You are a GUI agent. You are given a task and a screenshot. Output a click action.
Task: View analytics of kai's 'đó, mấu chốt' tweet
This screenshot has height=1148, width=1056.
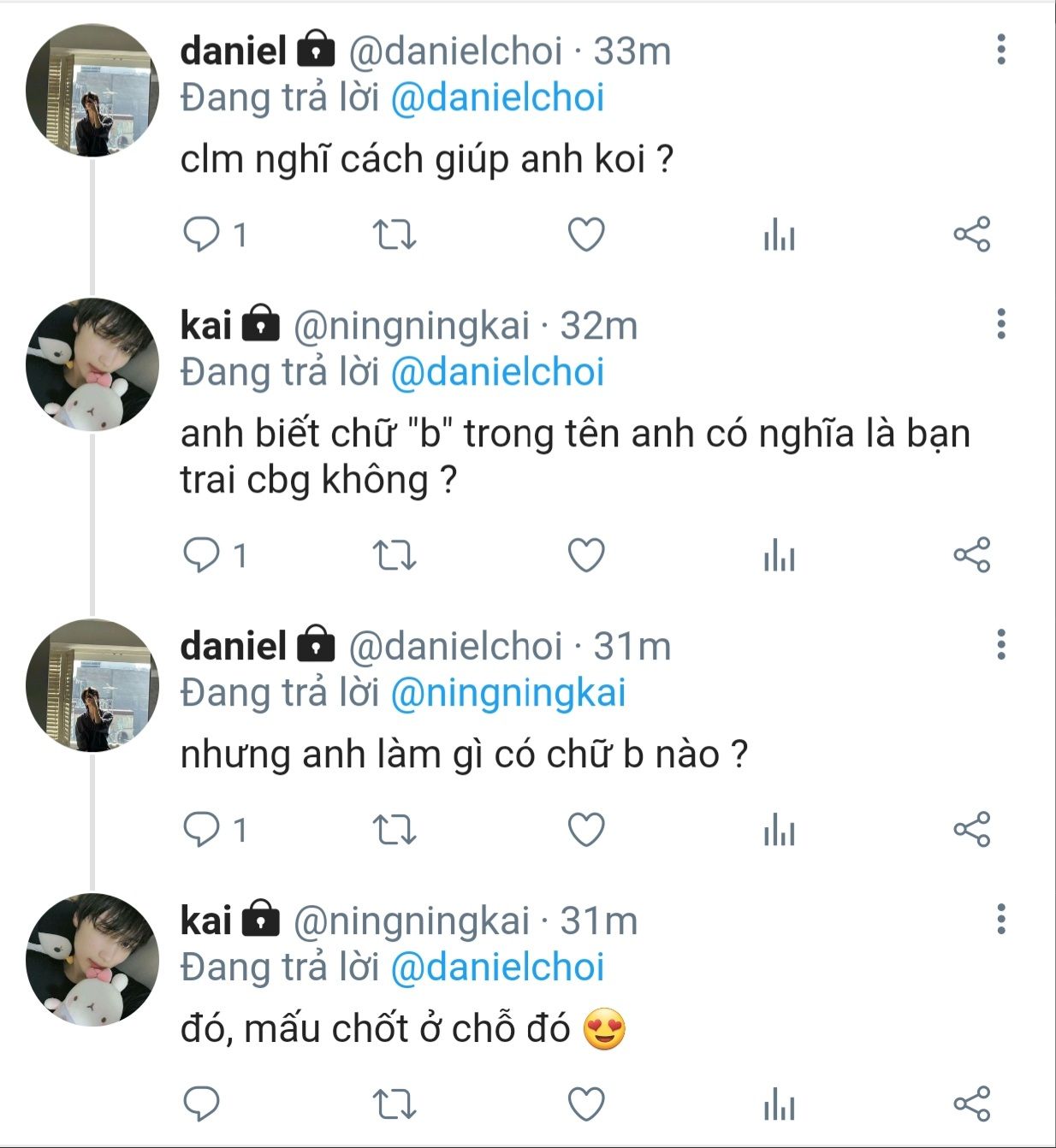tap(779, 1104)
